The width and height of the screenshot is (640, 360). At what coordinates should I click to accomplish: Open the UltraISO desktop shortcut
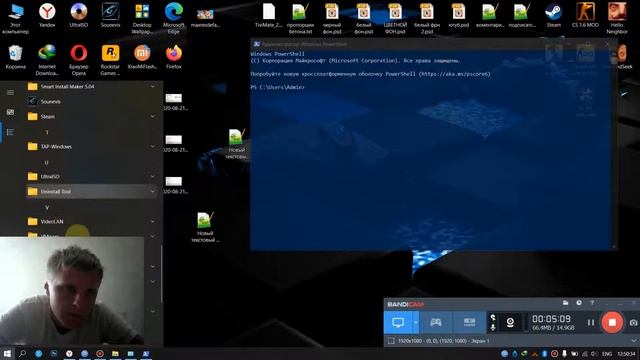(x=78, y=15)
